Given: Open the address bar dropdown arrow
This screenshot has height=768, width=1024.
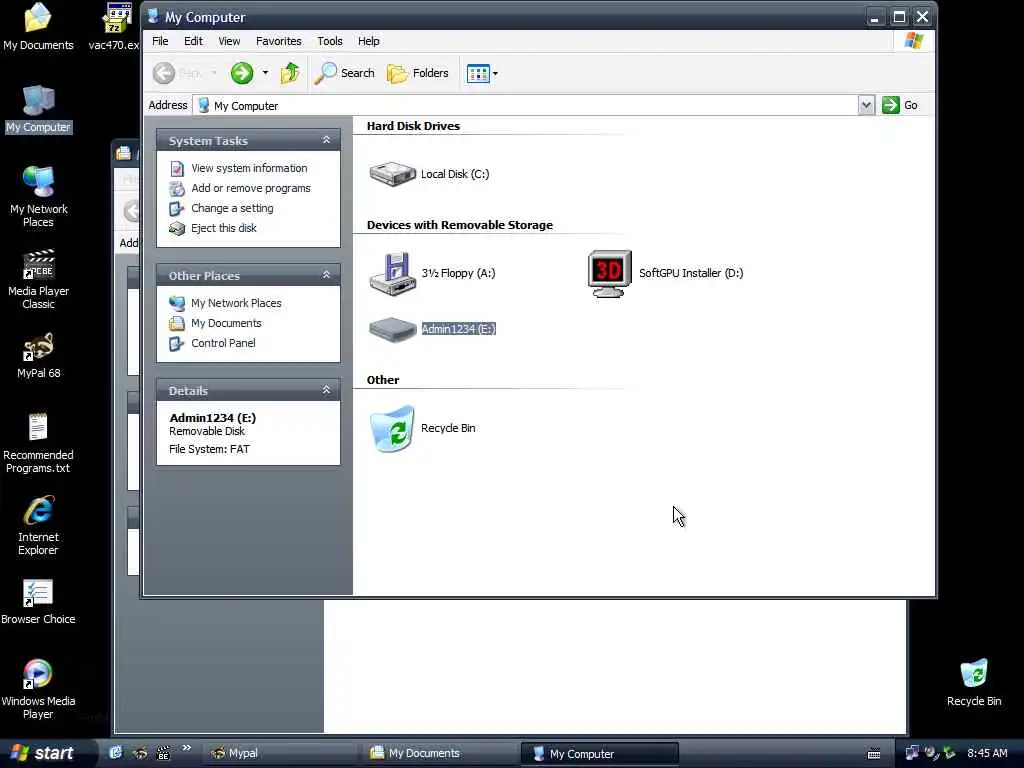Looking at the screenshot, I should click(866, 105).
